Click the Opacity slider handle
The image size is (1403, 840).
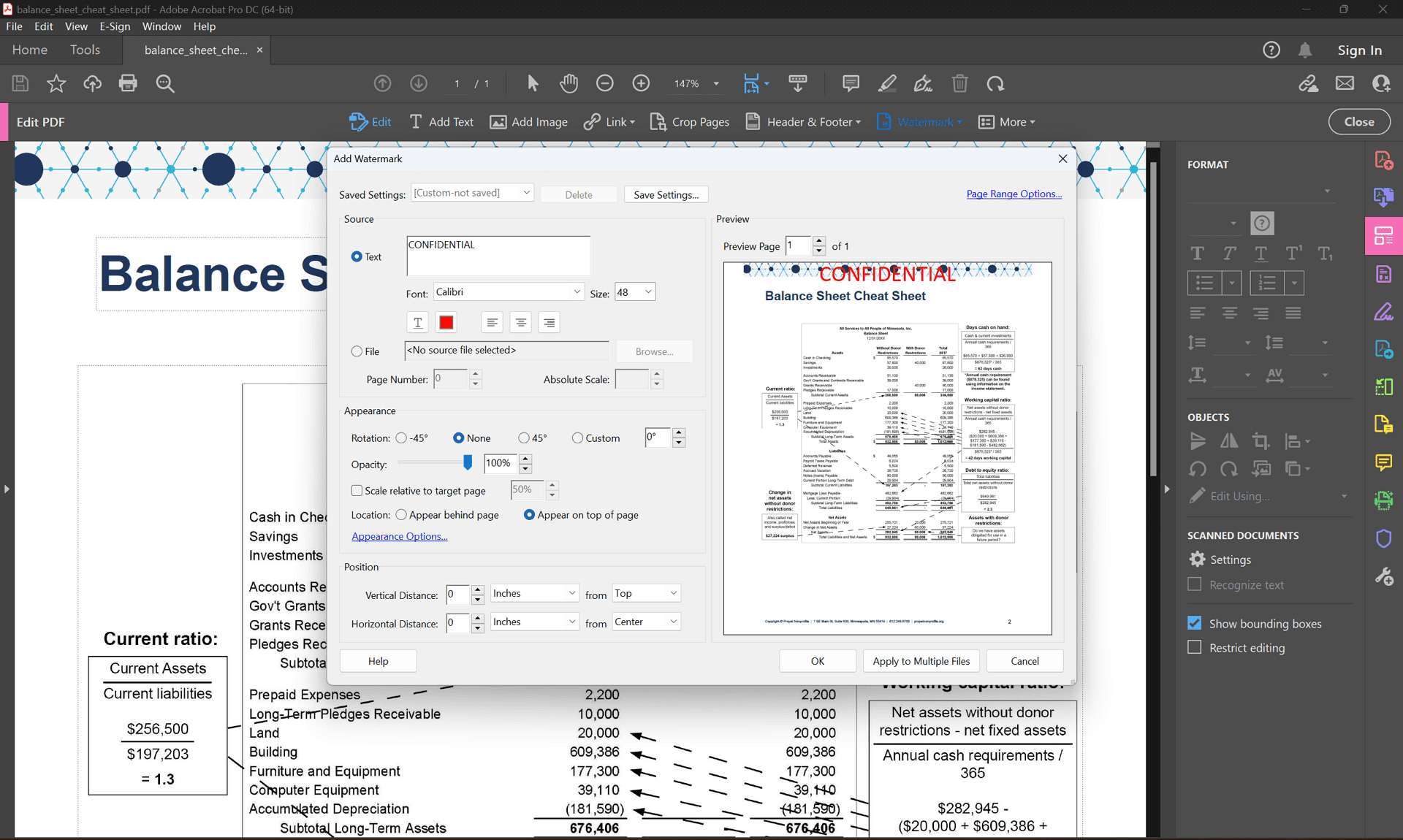(468, 462)
